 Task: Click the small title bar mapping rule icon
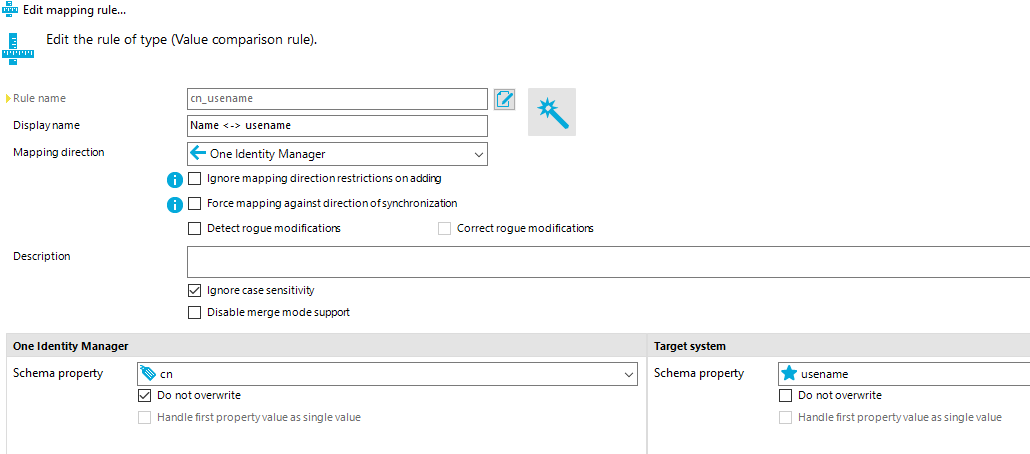[x=11, y=10]
